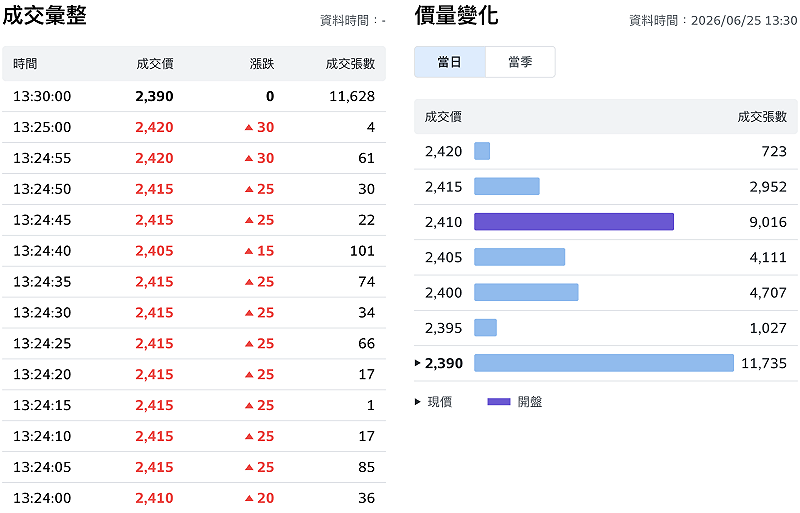Click the 價量變化 heading
The image size is (800, 513).
point(456,15)
